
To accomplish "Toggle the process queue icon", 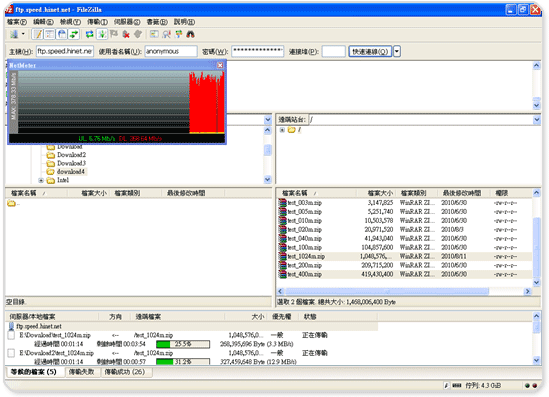I will coord(102,34).
